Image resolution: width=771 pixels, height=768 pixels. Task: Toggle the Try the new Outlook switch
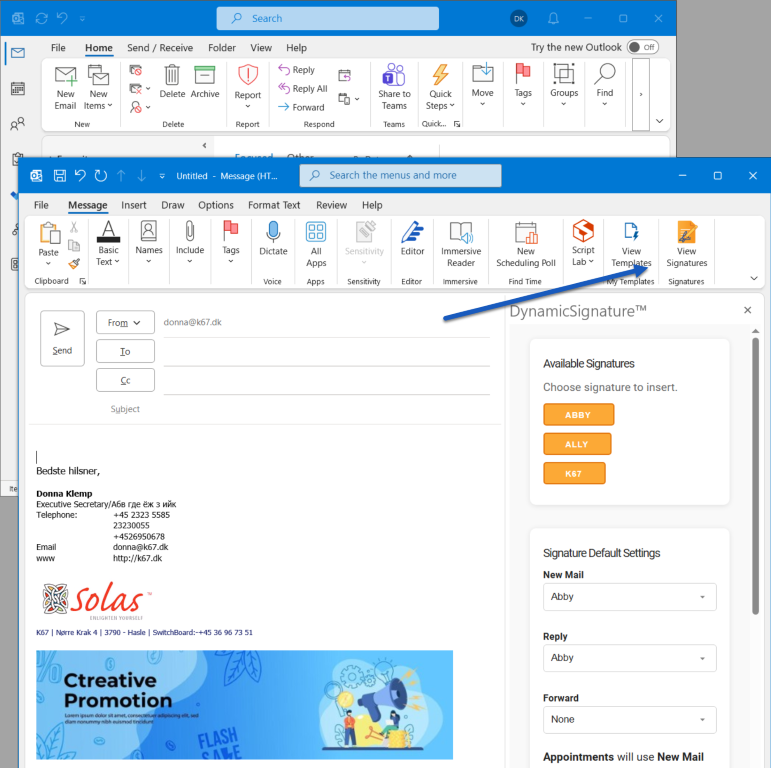pyautogui.click(x=643, y=47)
